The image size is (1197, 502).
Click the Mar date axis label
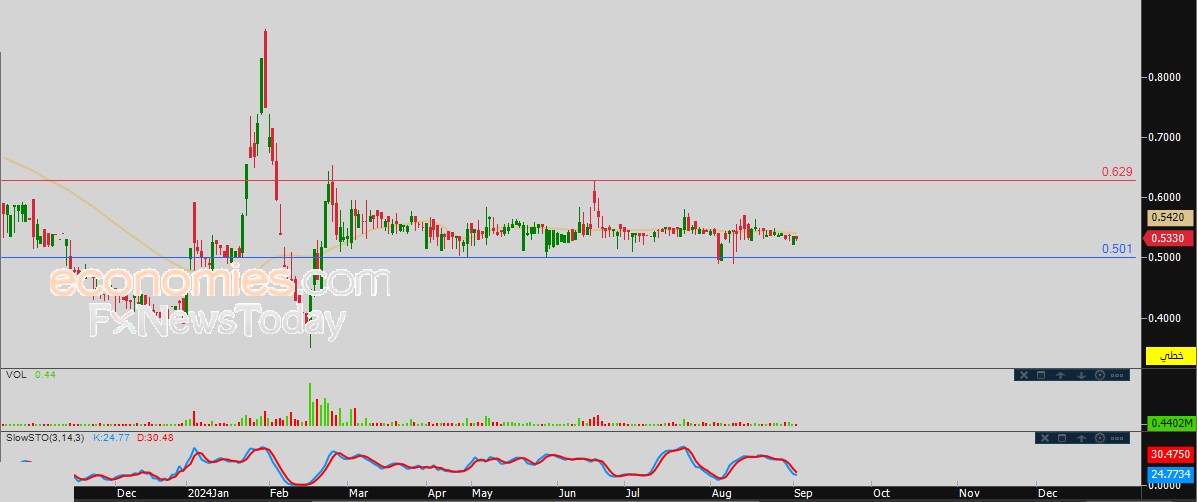[x=357, y=494]
